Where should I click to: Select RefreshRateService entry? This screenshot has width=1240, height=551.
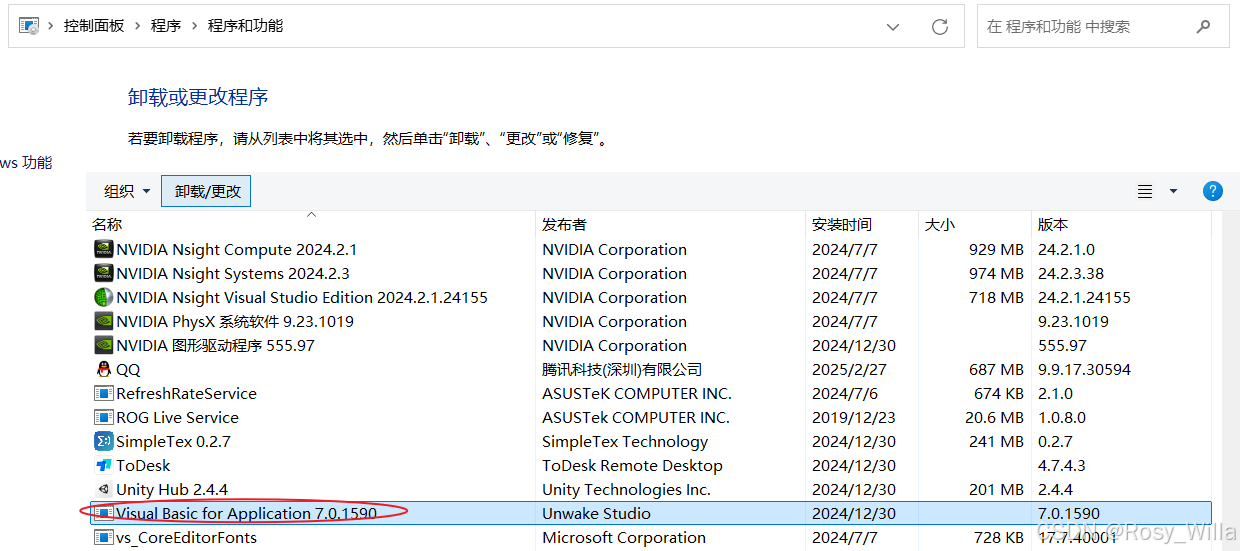(x=186, y=394)
